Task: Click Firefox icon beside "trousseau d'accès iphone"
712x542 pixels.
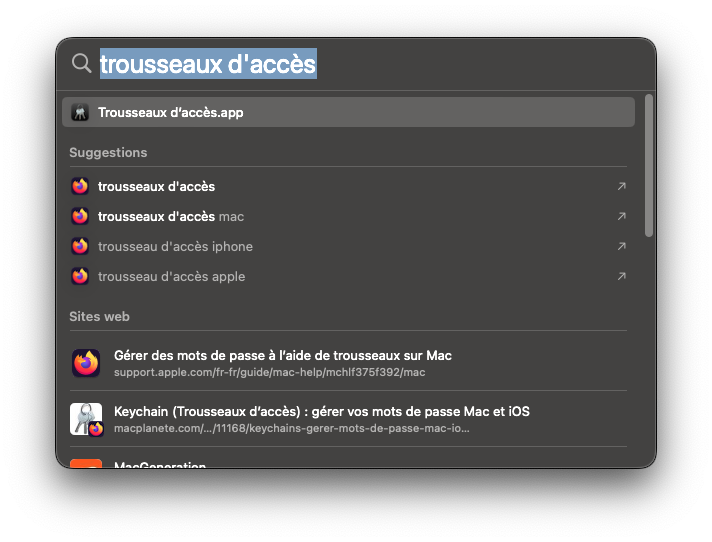Action: [80, 246]
